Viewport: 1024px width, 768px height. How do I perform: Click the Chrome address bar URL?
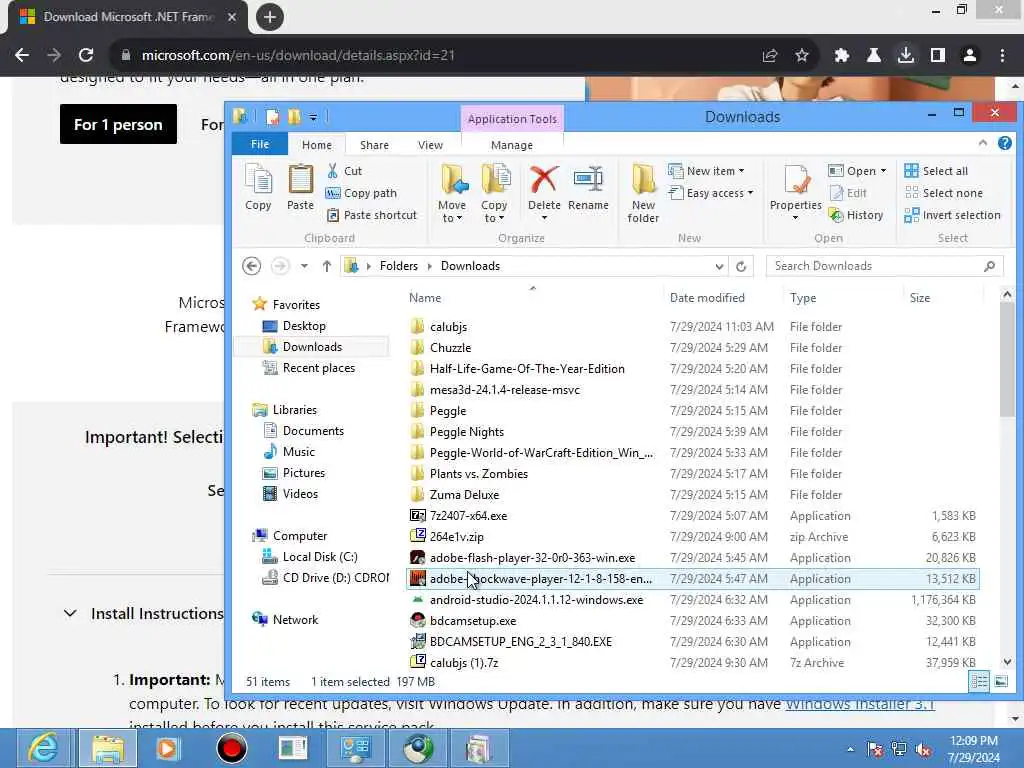pyautogui.click(x=298, y=56)
